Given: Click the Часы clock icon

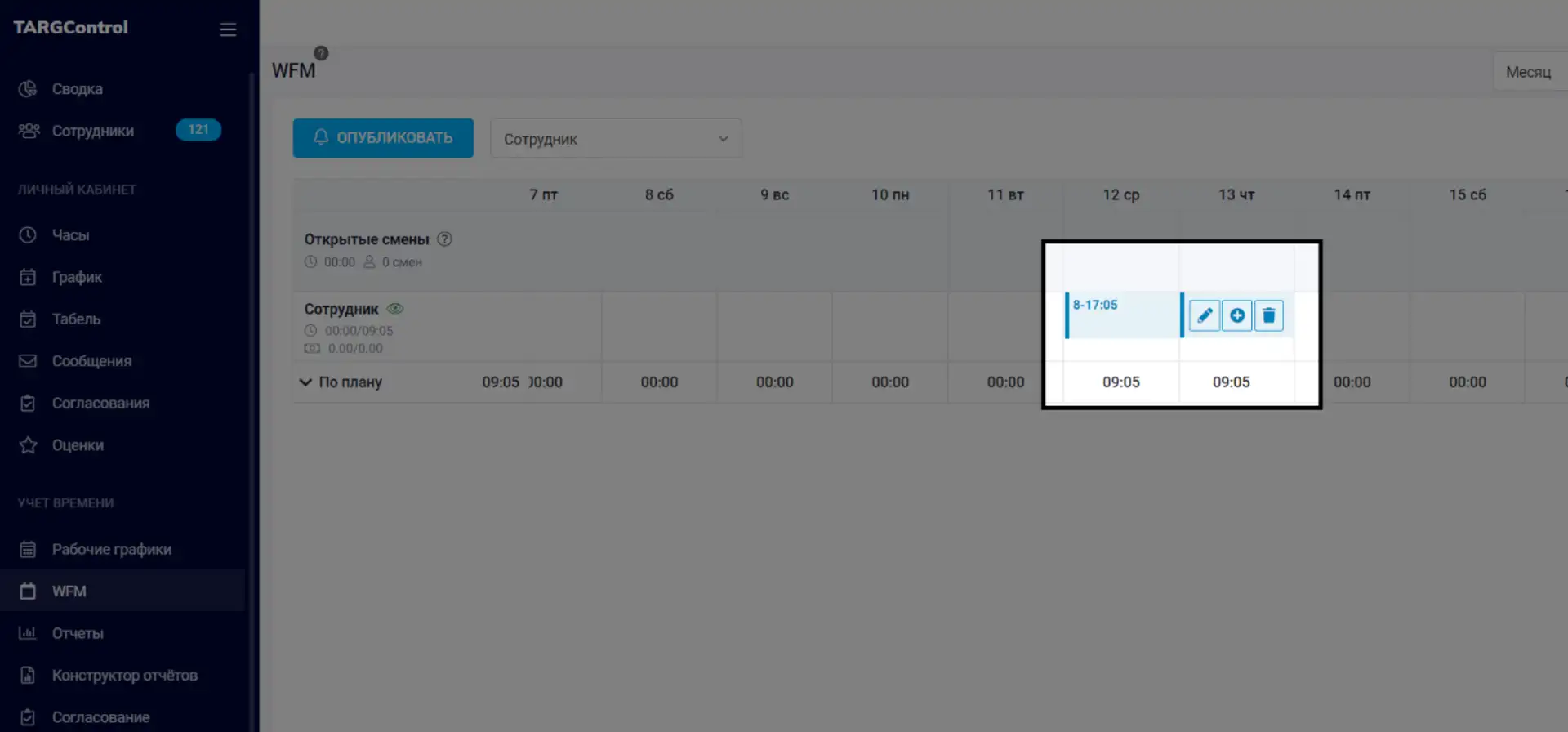Looking at the screenshot, I should coord(28,235).
